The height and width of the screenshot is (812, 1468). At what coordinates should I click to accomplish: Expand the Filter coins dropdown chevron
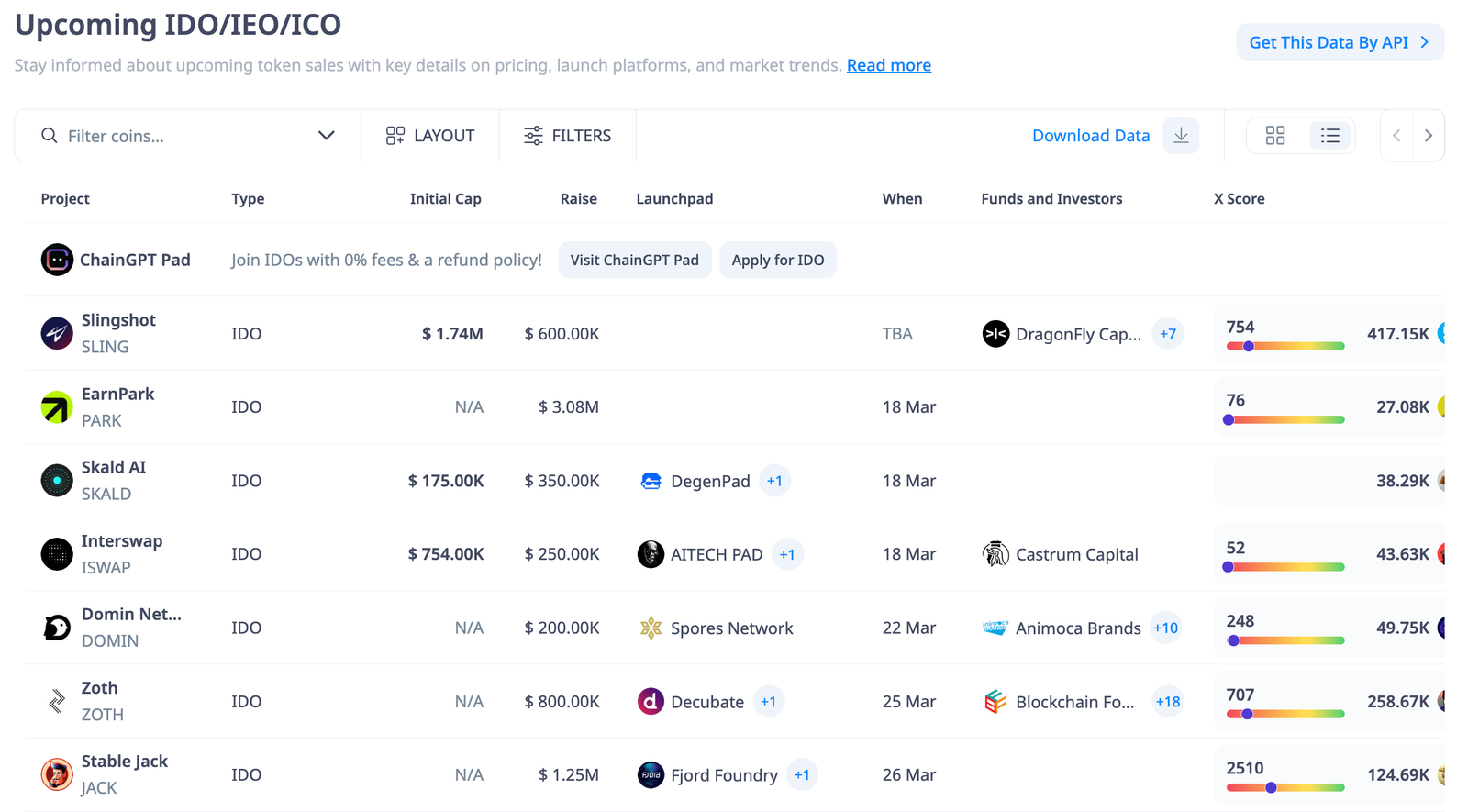click(x=327, y=135)
